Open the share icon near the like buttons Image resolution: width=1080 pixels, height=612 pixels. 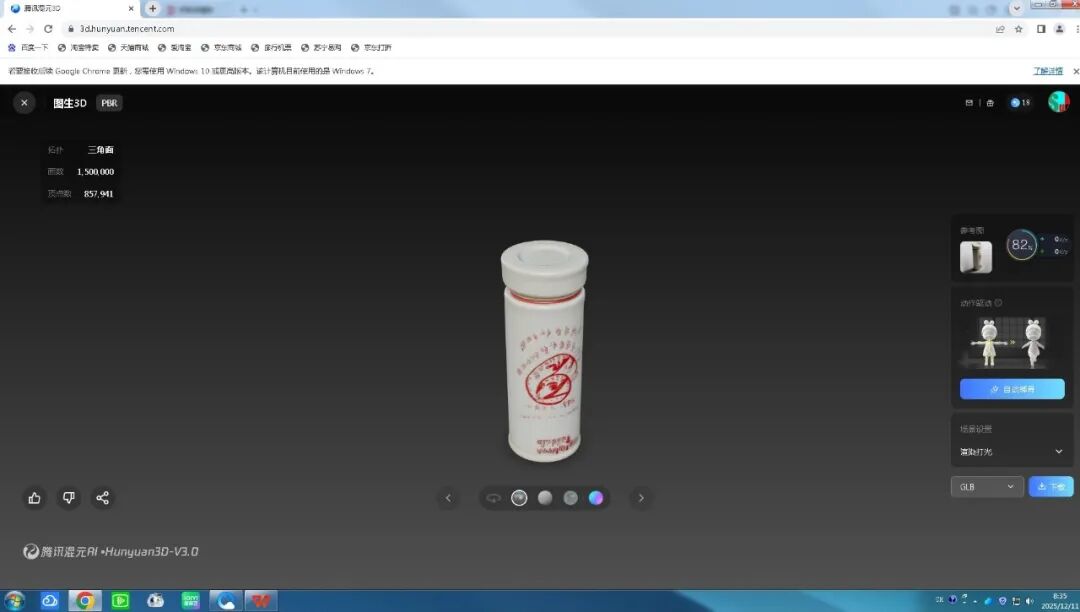coord(102,498)
